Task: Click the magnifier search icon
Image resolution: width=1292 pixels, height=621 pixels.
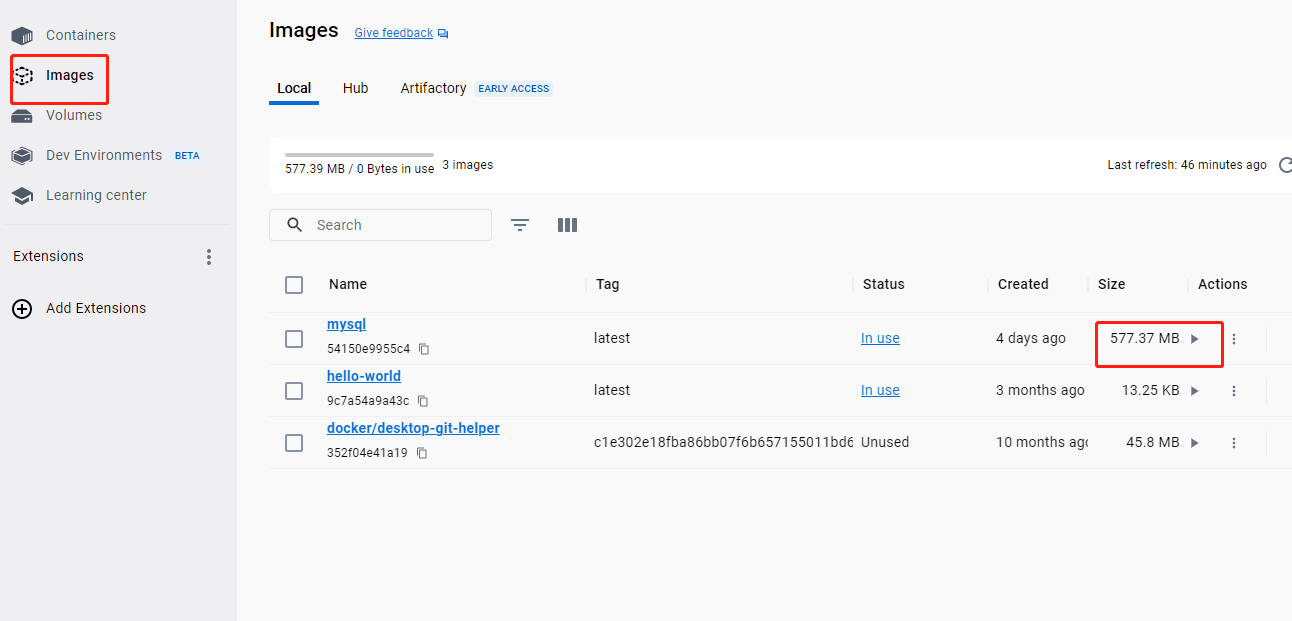Action: [295, 225]
